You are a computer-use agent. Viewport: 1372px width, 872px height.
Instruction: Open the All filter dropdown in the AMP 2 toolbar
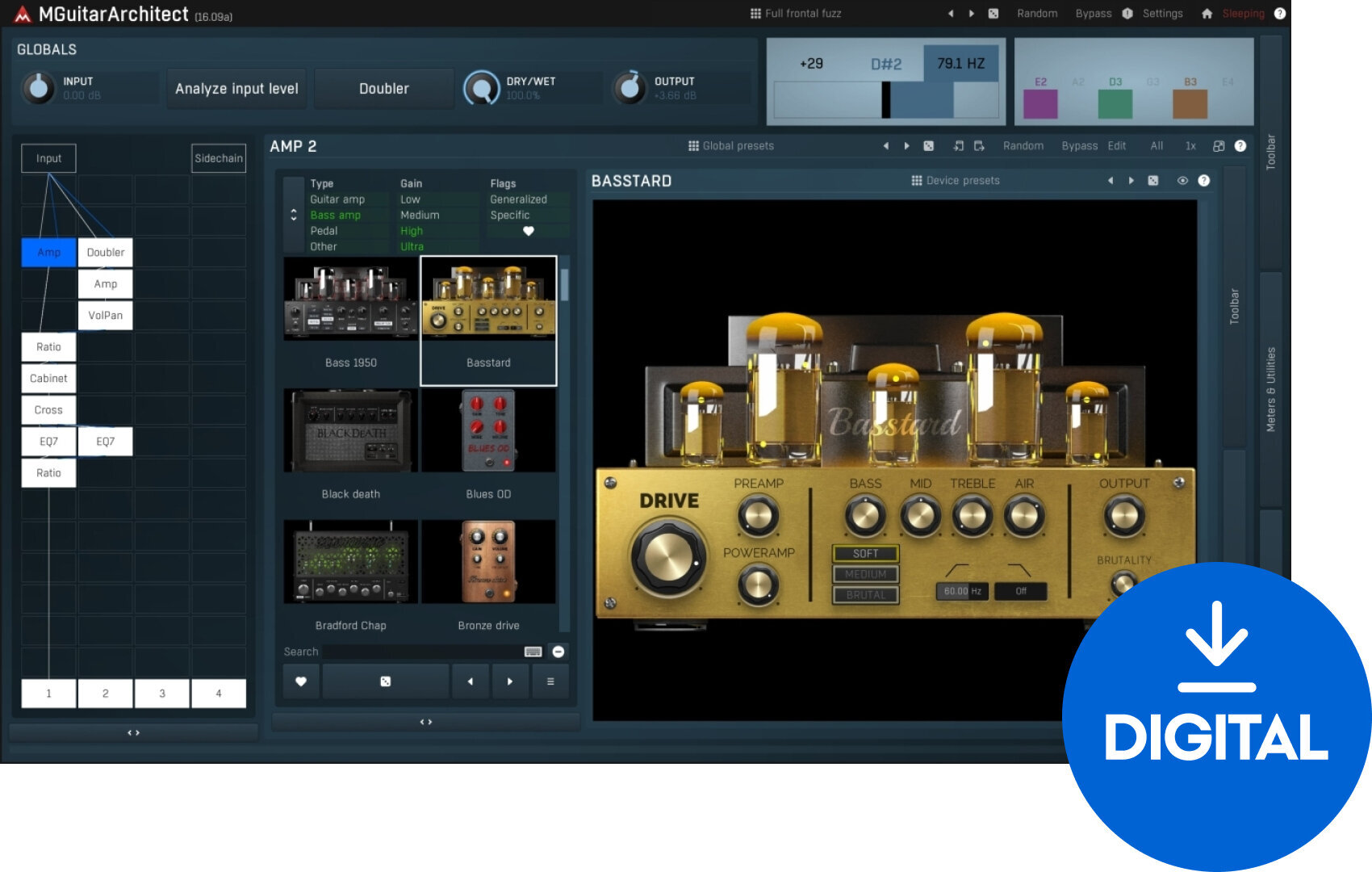click(x=1157, y=146)
